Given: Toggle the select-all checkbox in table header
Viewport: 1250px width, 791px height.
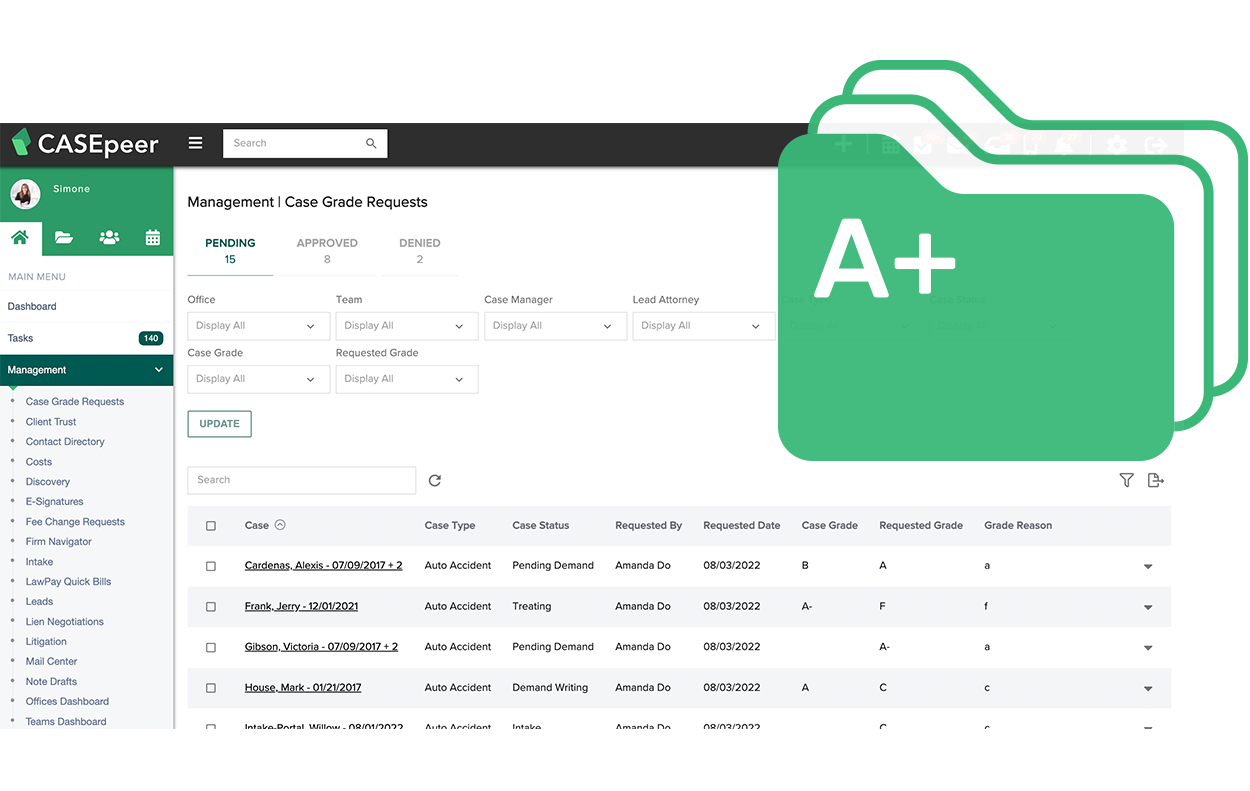Looking at the screenshot, I should click(x=211, y=526).
